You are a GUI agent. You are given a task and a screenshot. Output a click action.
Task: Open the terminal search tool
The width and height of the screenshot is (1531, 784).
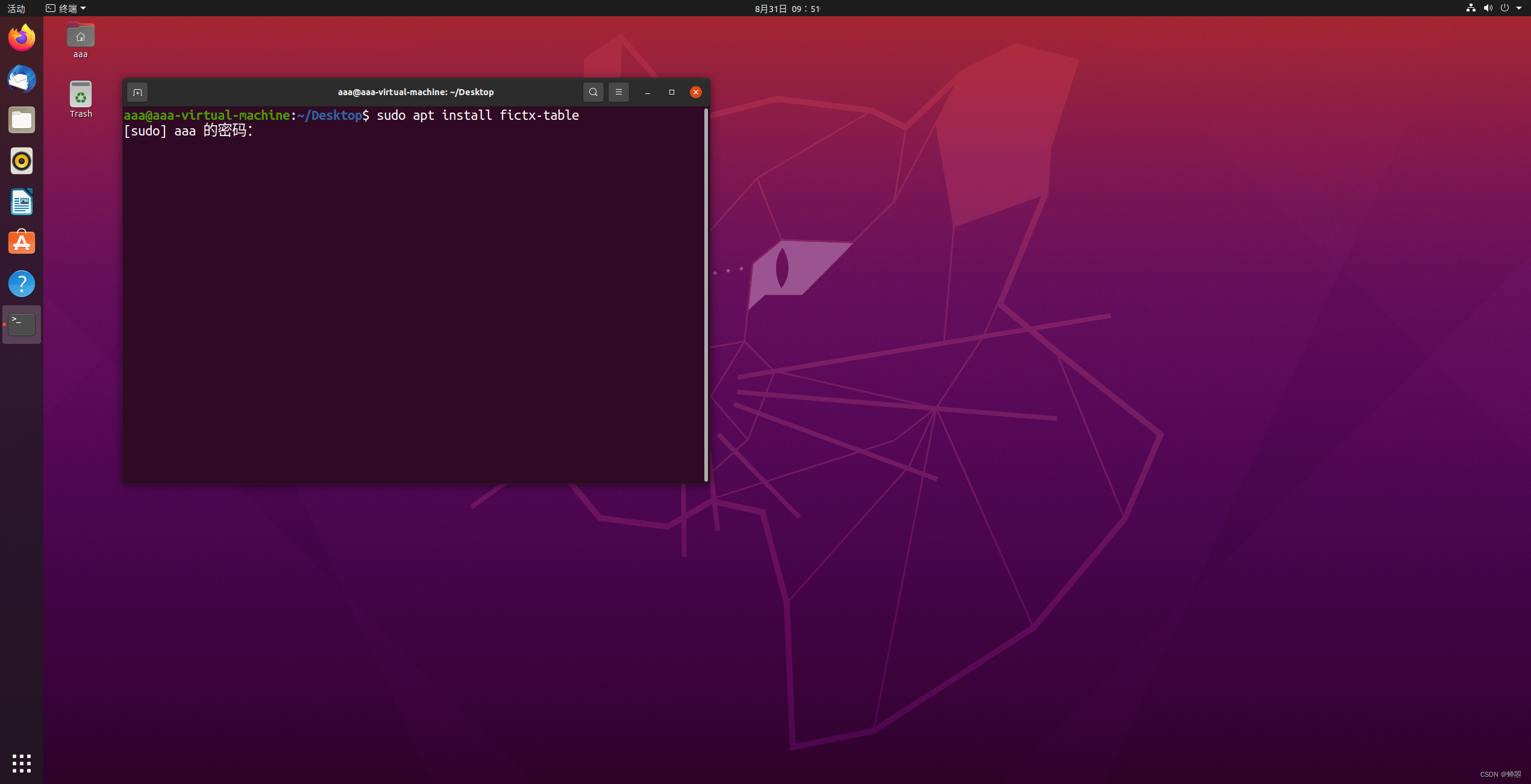coord(593,92)
